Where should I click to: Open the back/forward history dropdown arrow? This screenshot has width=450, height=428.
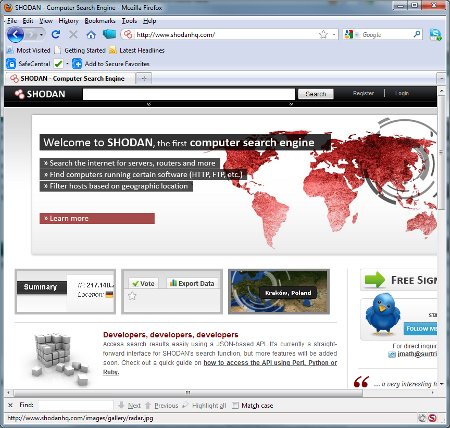tap(41, 35)
